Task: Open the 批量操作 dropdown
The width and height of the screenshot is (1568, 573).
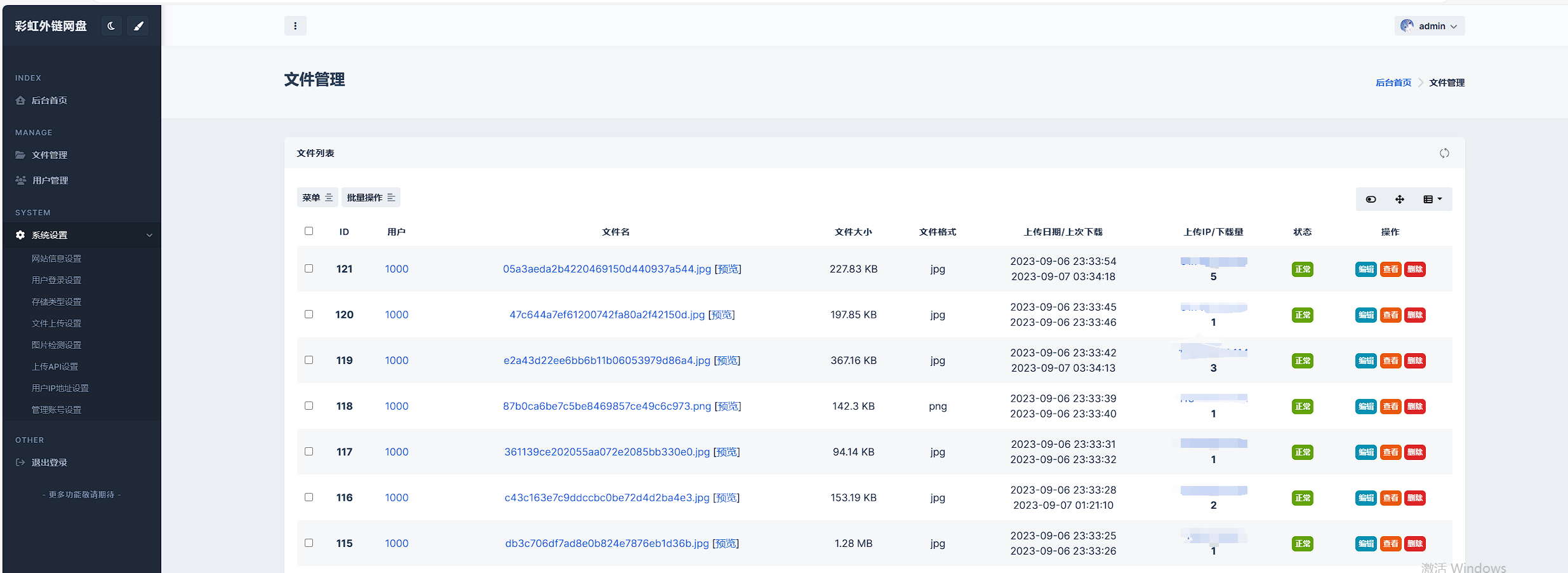Action: coord(371,197)
